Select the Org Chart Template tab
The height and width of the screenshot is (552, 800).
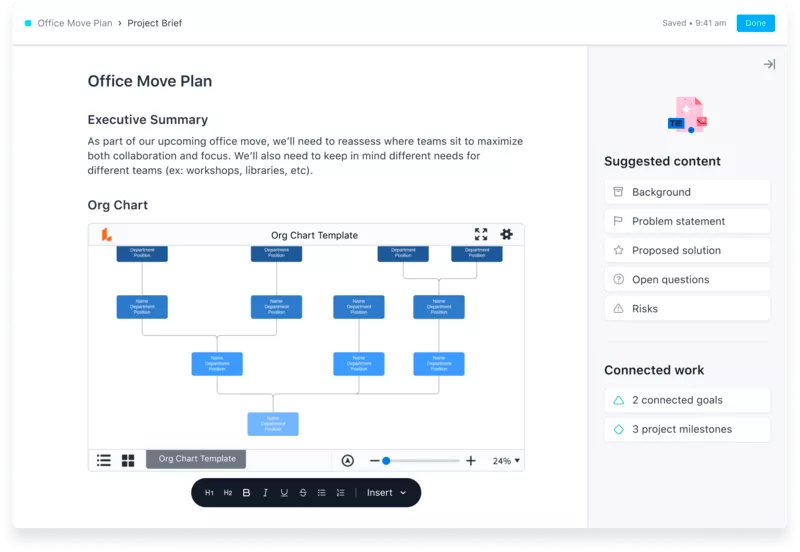tap(197, 459)
